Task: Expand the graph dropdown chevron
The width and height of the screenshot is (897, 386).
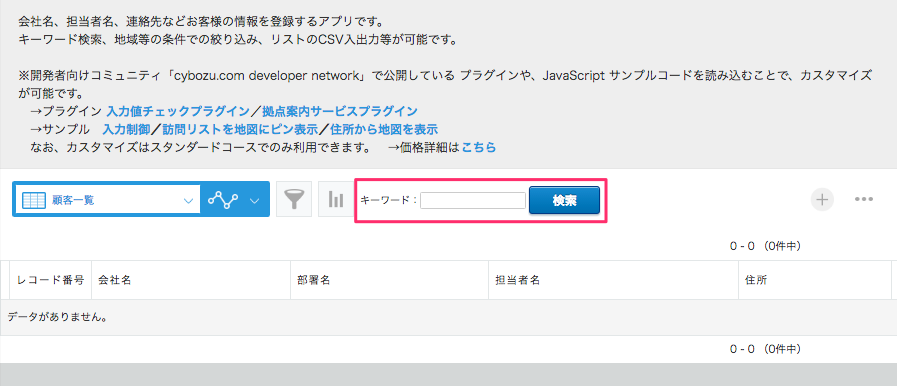Action: point(255,201)
